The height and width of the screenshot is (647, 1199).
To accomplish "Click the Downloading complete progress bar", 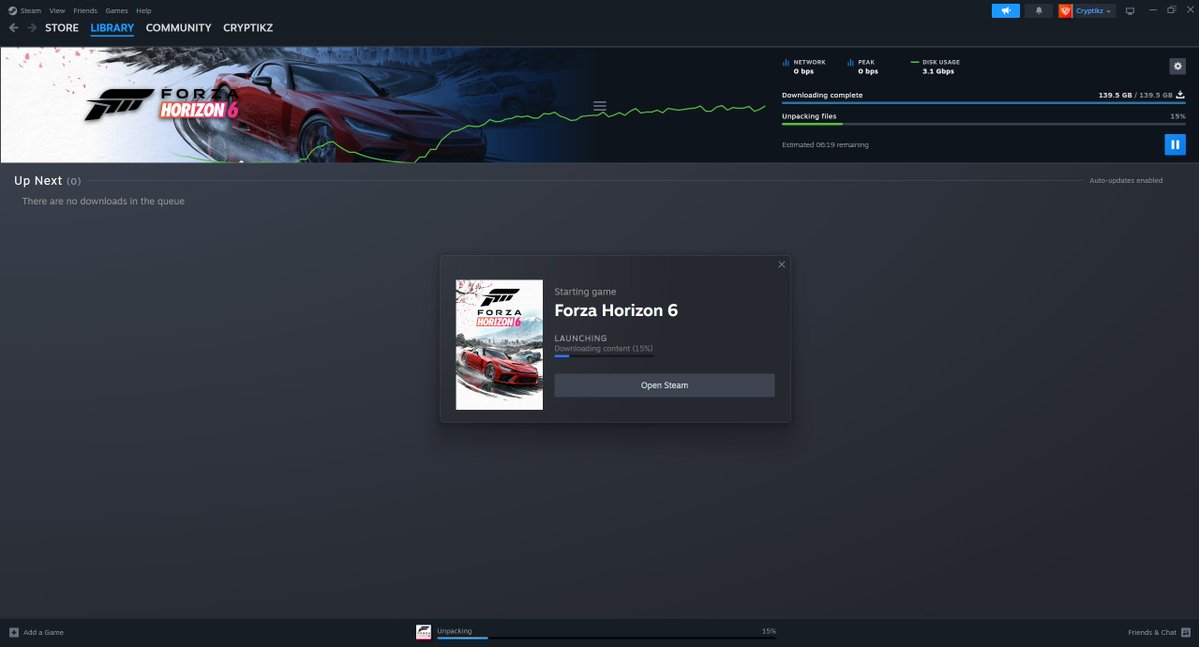I will (x=983, y=102).
